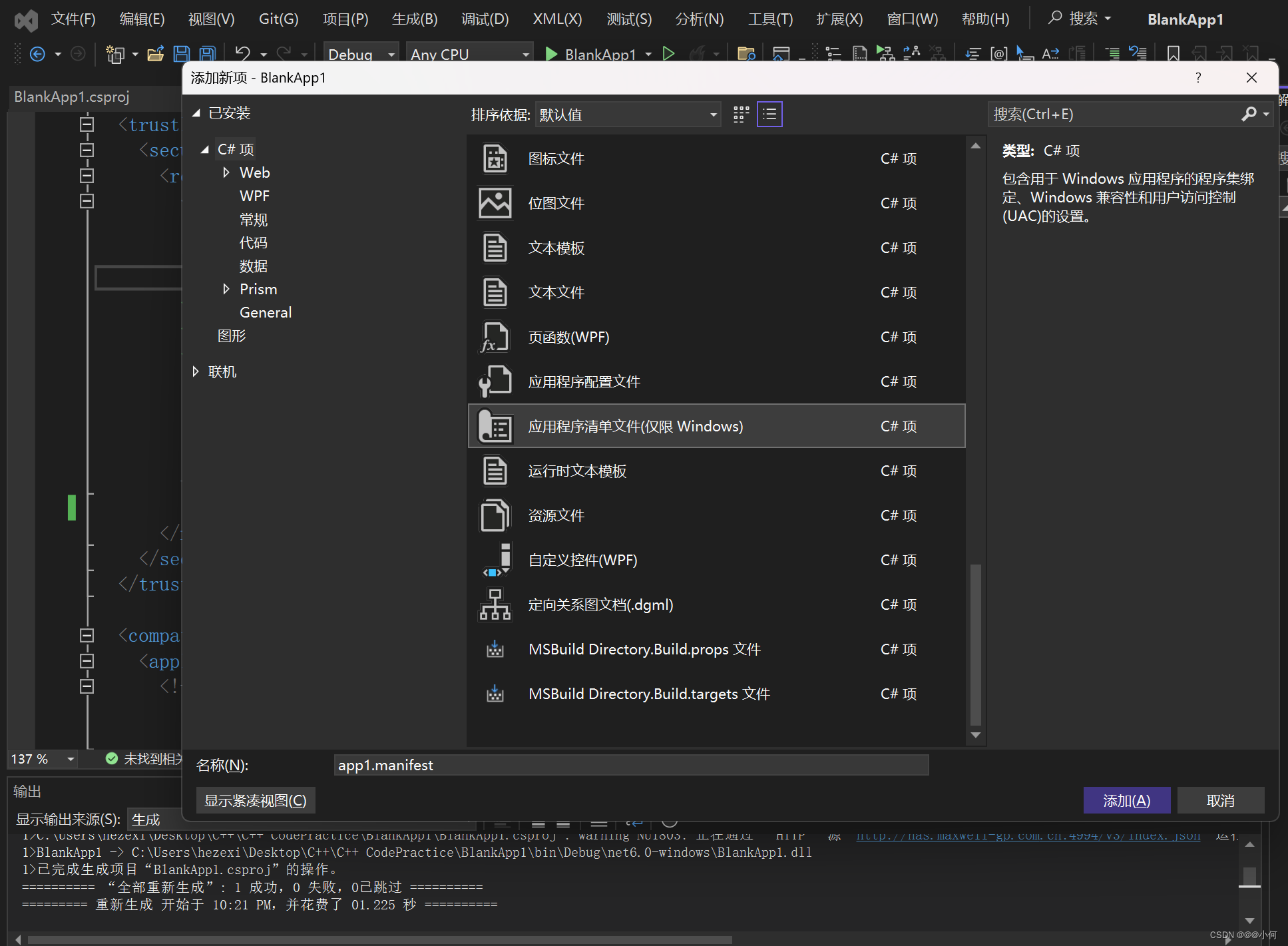Click the 搜索 button in title bar
Screen dimensions: 1288x946
pyautogui.click(x=1080, y=19)
